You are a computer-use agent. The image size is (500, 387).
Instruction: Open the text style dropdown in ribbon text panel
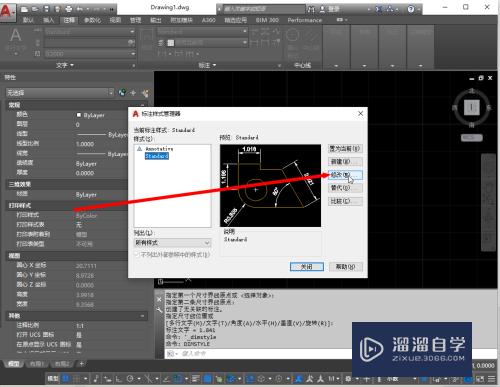click(x=90, y=32)
